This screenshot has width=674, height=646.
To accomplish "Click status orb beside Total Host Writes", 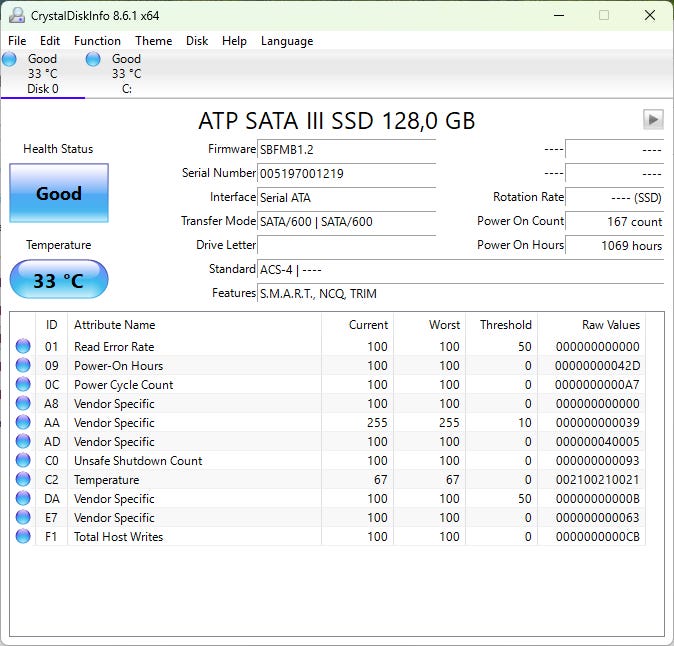I will [x=23, y=537].
